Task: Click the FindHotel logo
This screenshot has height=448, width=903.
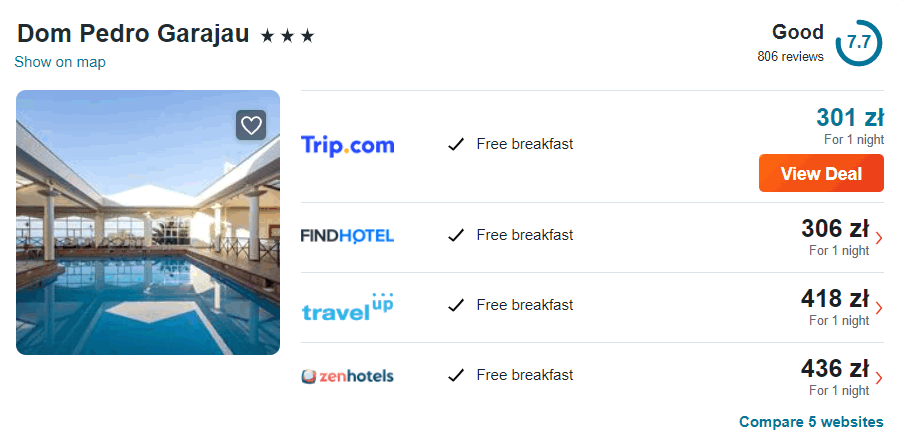Action: (347, 236)
